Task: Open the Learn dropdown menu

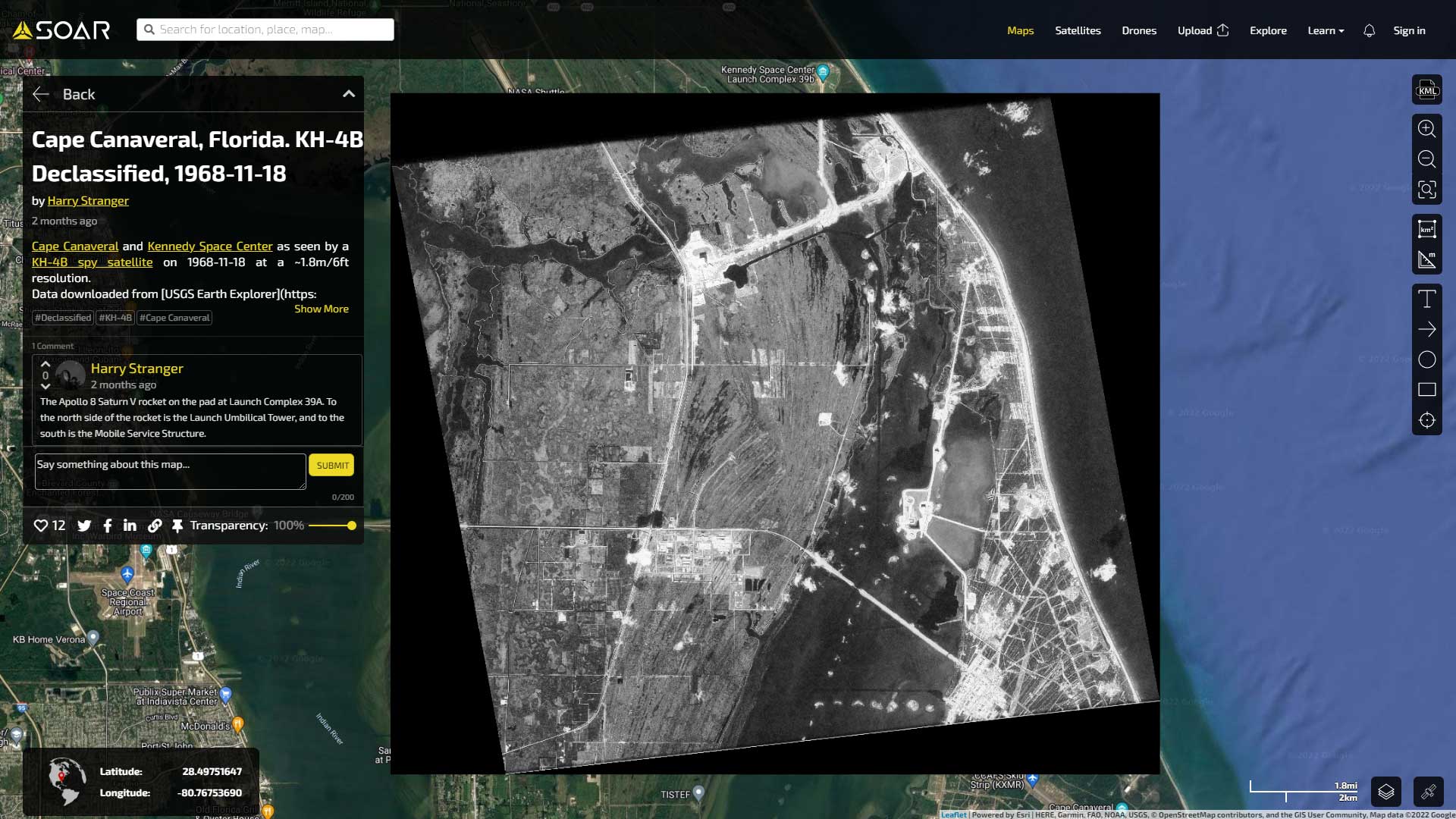Action: pyautogui.click(x=1325, y=30)
